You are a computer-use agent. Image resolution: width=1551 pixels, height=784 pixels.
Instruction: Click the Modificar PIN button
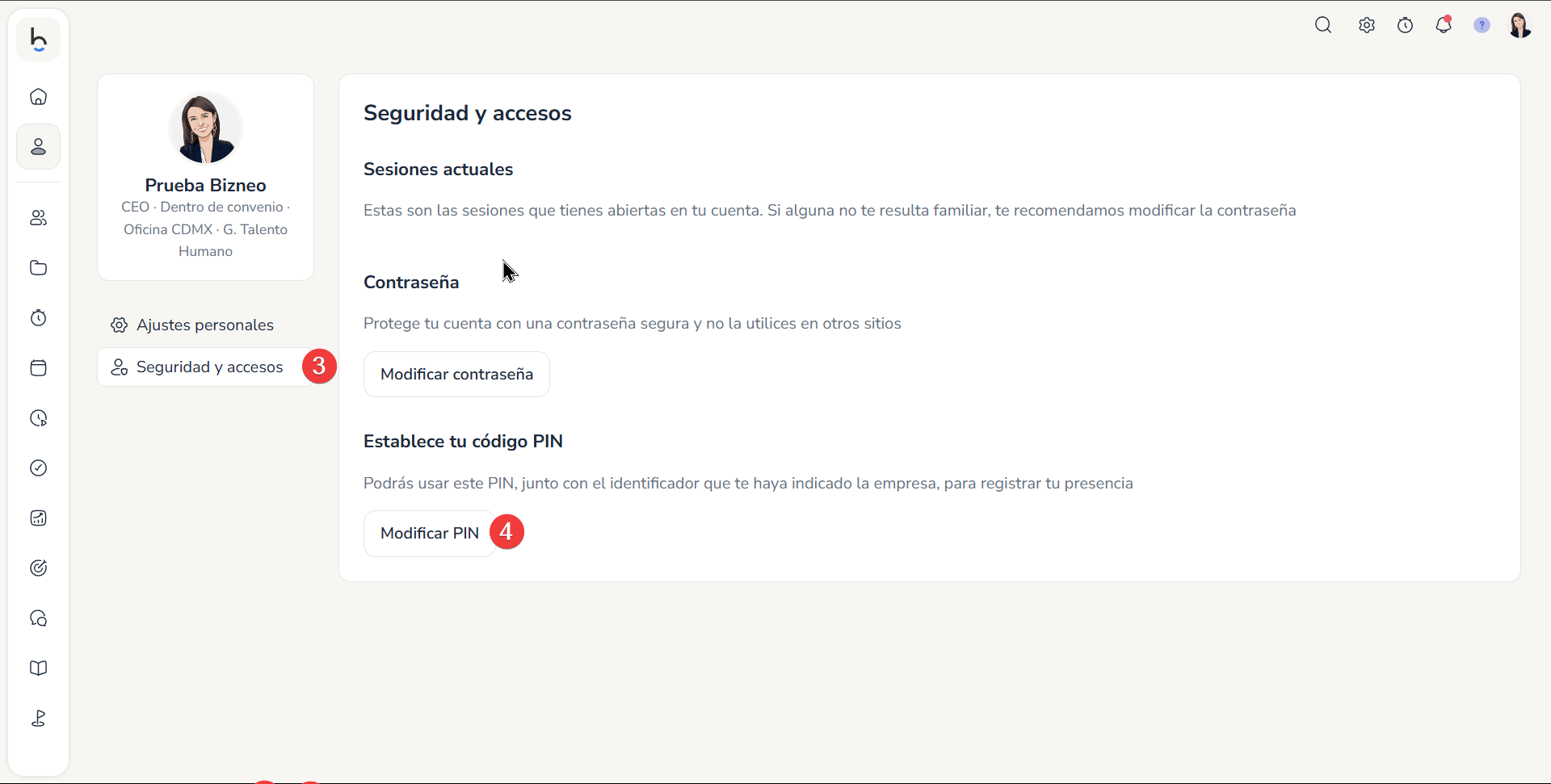(x=430, y=533)
